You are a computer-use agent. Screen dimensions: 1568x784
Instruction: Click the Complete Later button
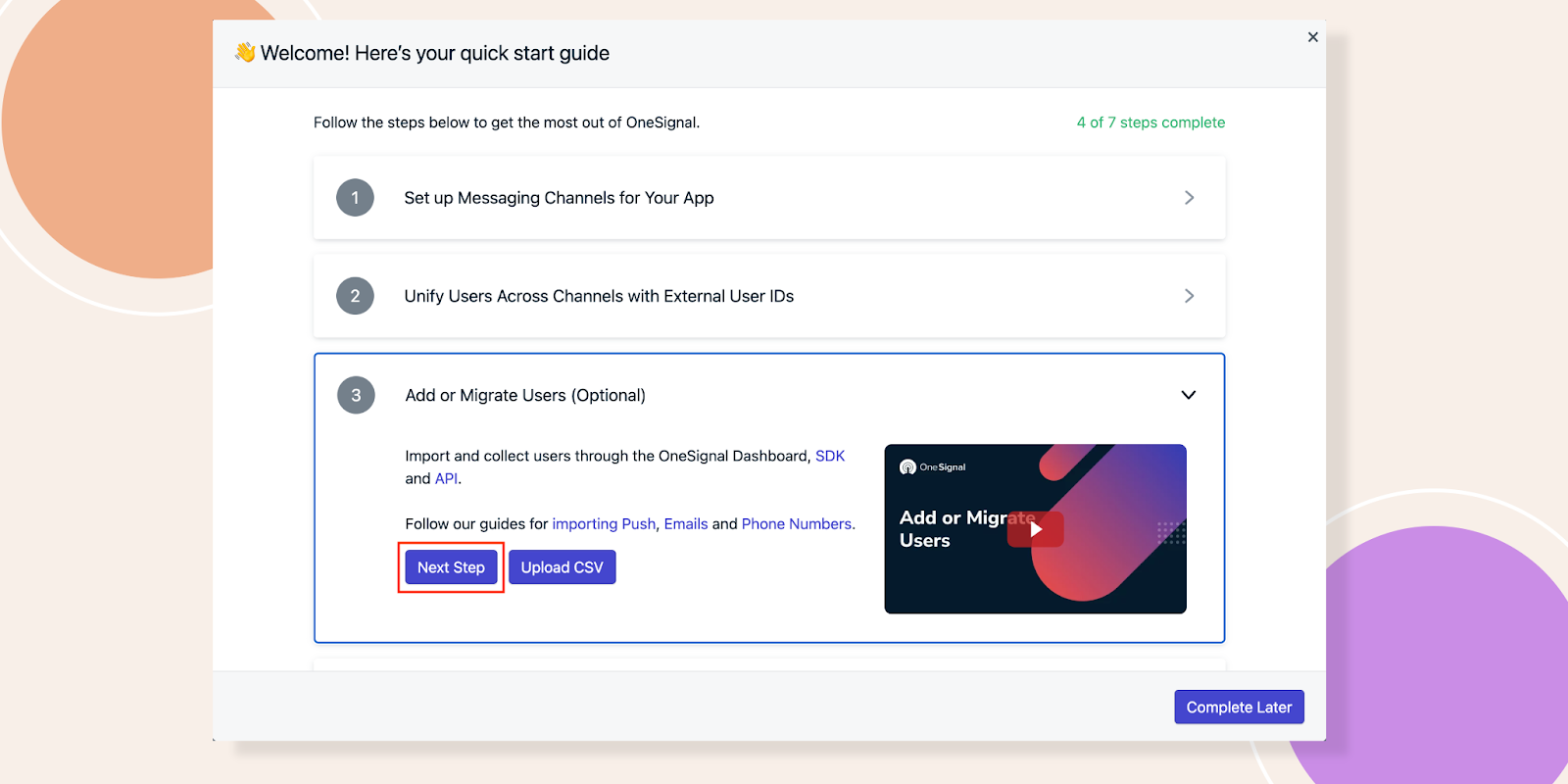1239,708
